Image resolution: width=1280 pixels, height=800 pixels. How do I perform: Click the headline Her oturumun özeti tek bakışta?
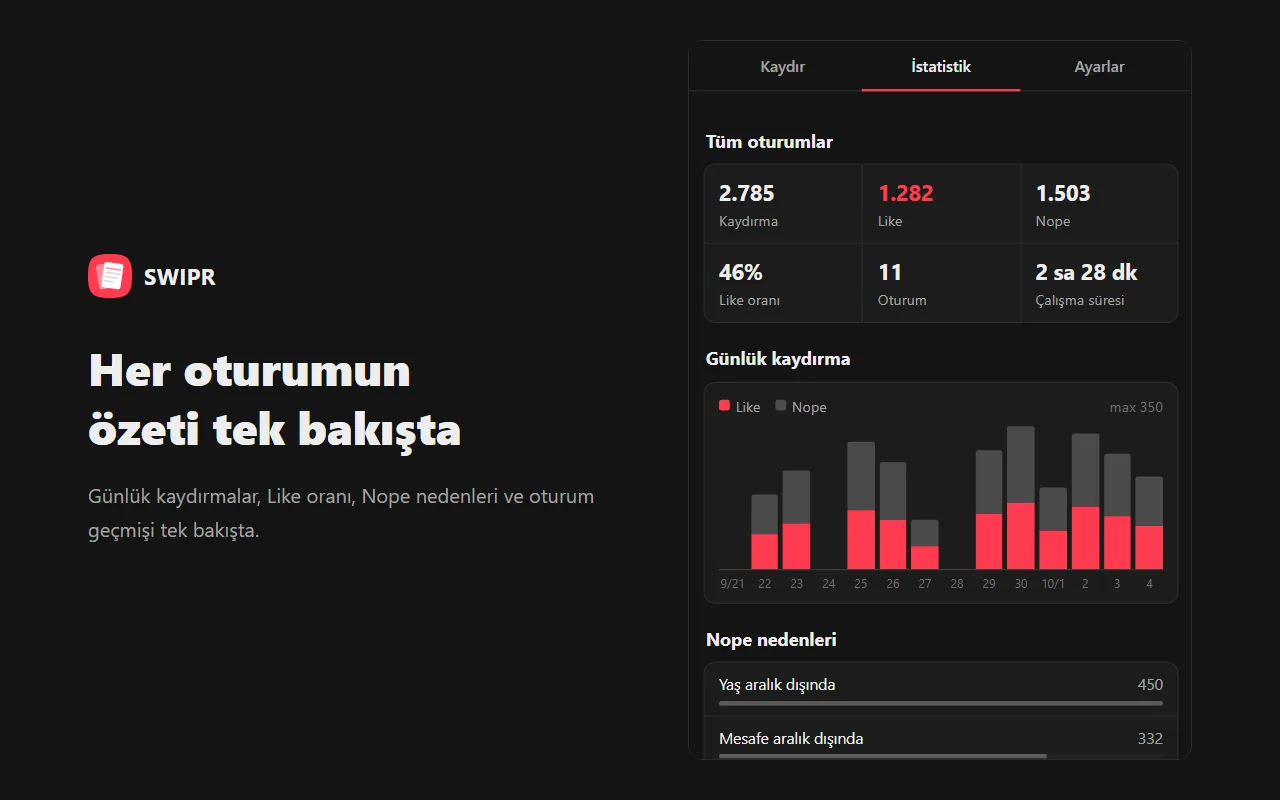pos(275,400)
